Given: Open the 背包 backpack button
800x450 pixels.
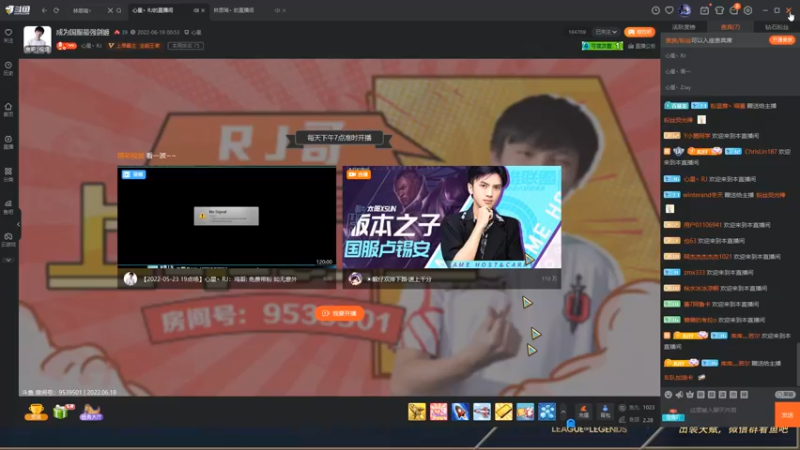Looking at the screenshot, I should coord(605,412).
